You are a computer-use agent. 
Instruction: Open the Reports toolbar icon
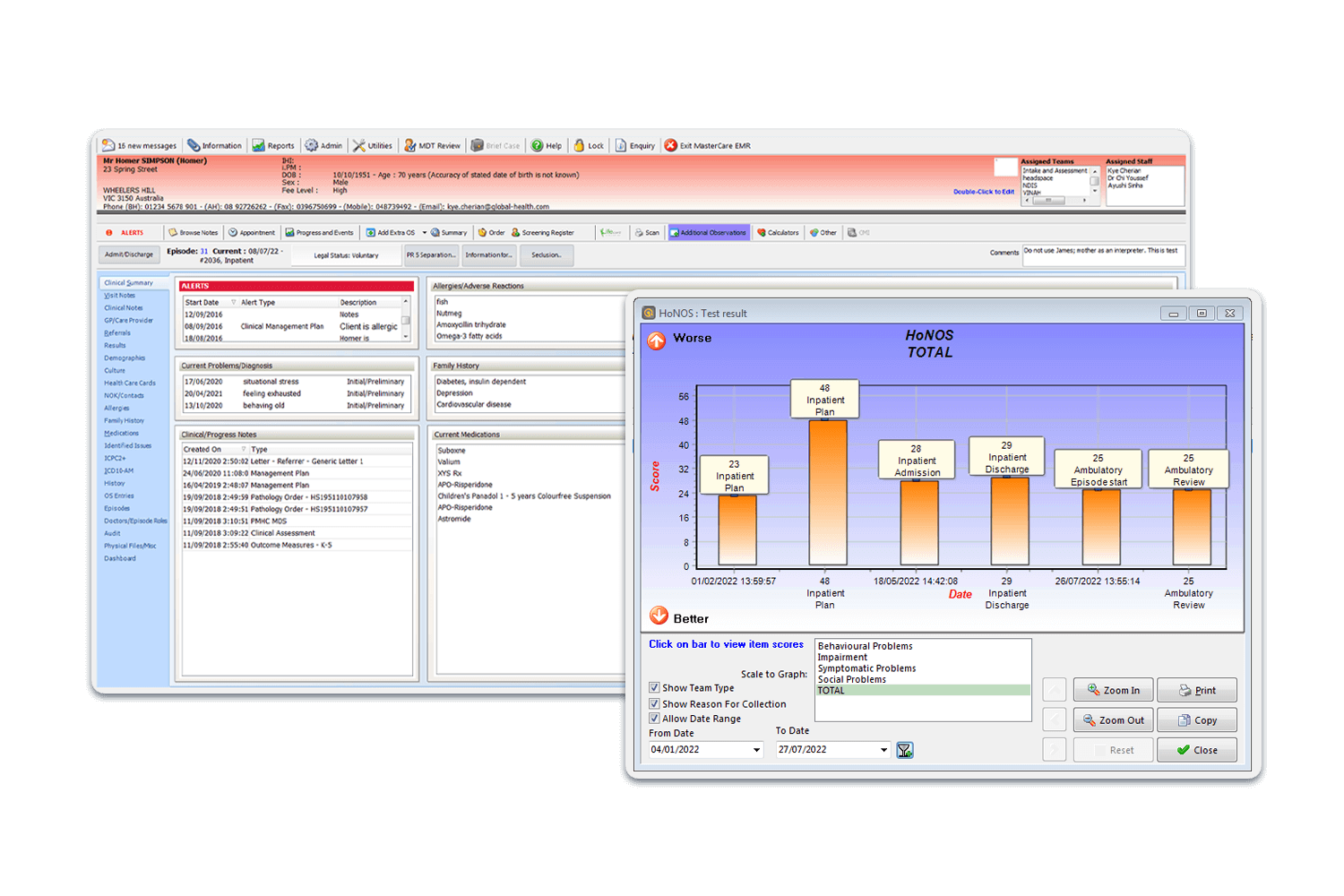pos(273,144)
